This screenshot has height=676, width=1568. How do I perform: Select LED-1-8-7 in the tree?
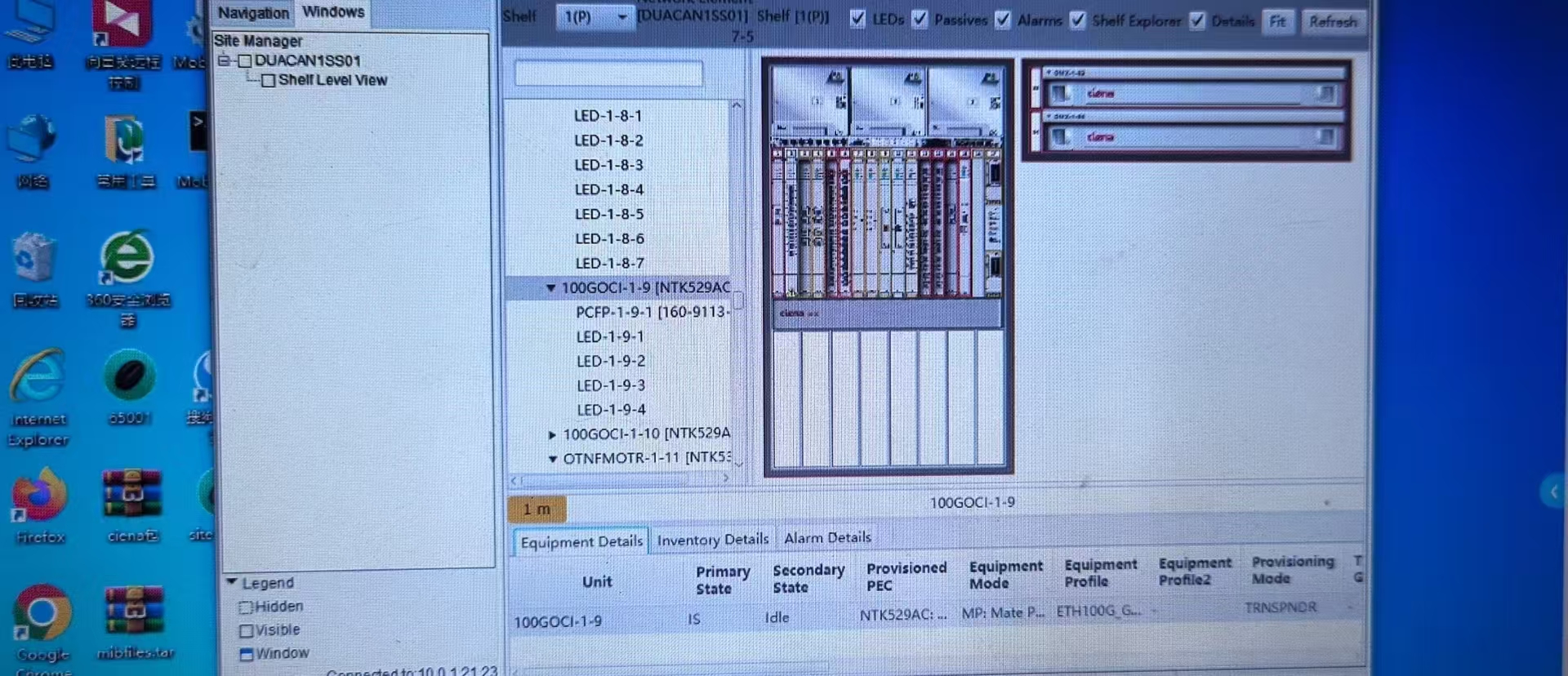tap(610, 263)
